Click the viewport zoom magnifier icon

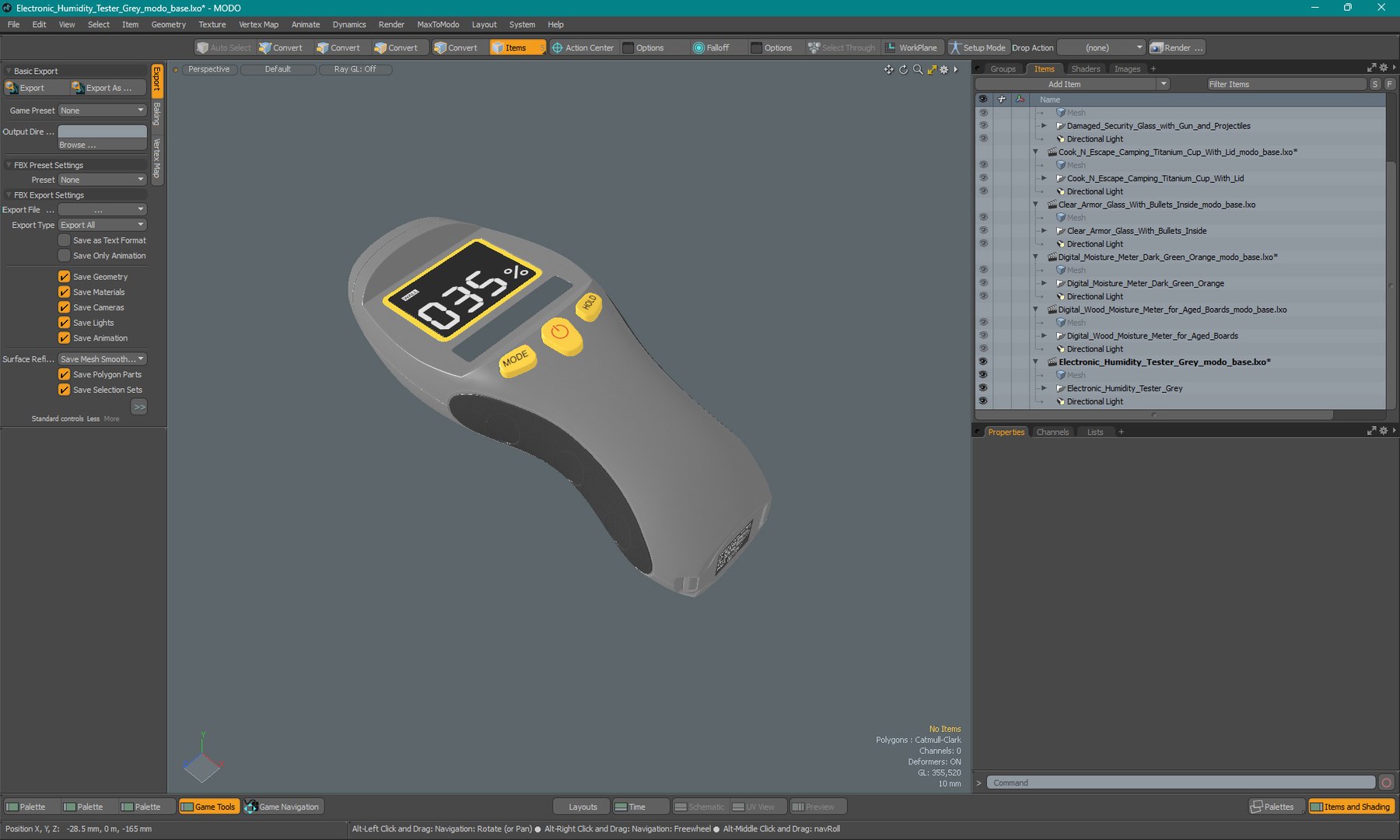coord(918,69)
